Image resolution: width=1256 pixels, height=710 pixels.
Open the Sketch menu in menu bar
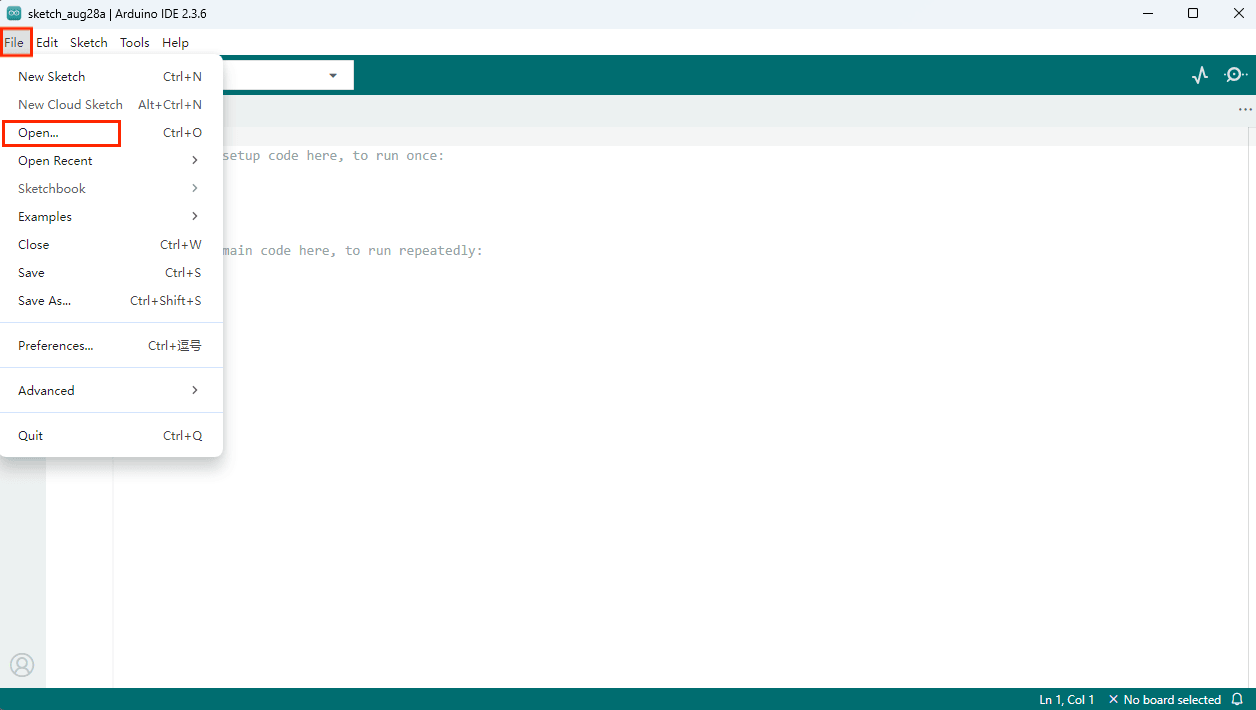pos(89,43)
